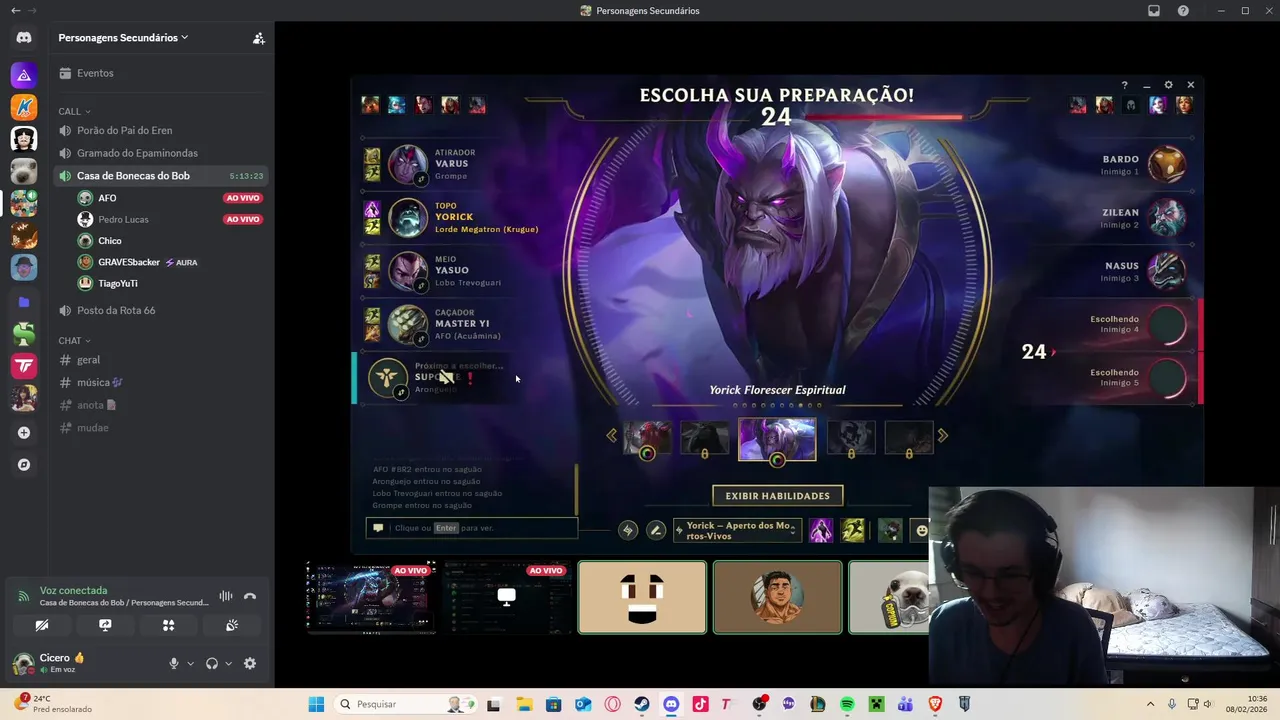
Task: Select Casa de Bonecas do Bob voice channel
Action: coord(160,176)
